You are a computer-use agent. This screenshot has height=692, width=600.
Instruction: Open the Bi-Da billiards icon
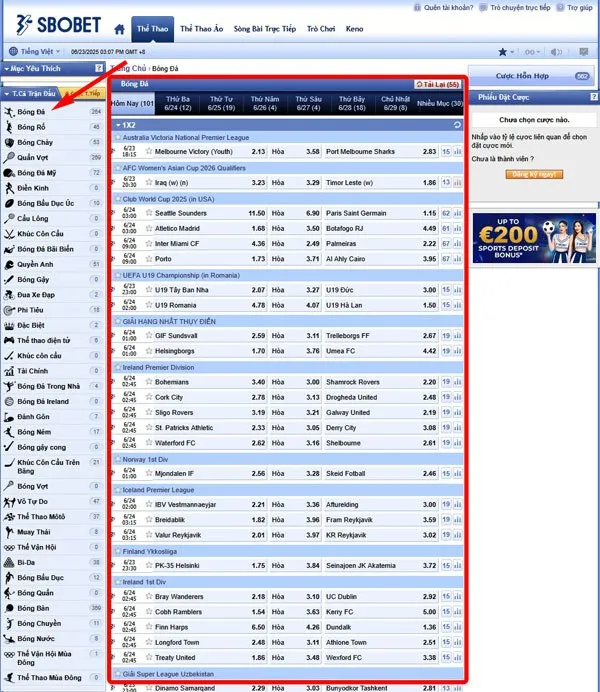[x=9, y=563]
